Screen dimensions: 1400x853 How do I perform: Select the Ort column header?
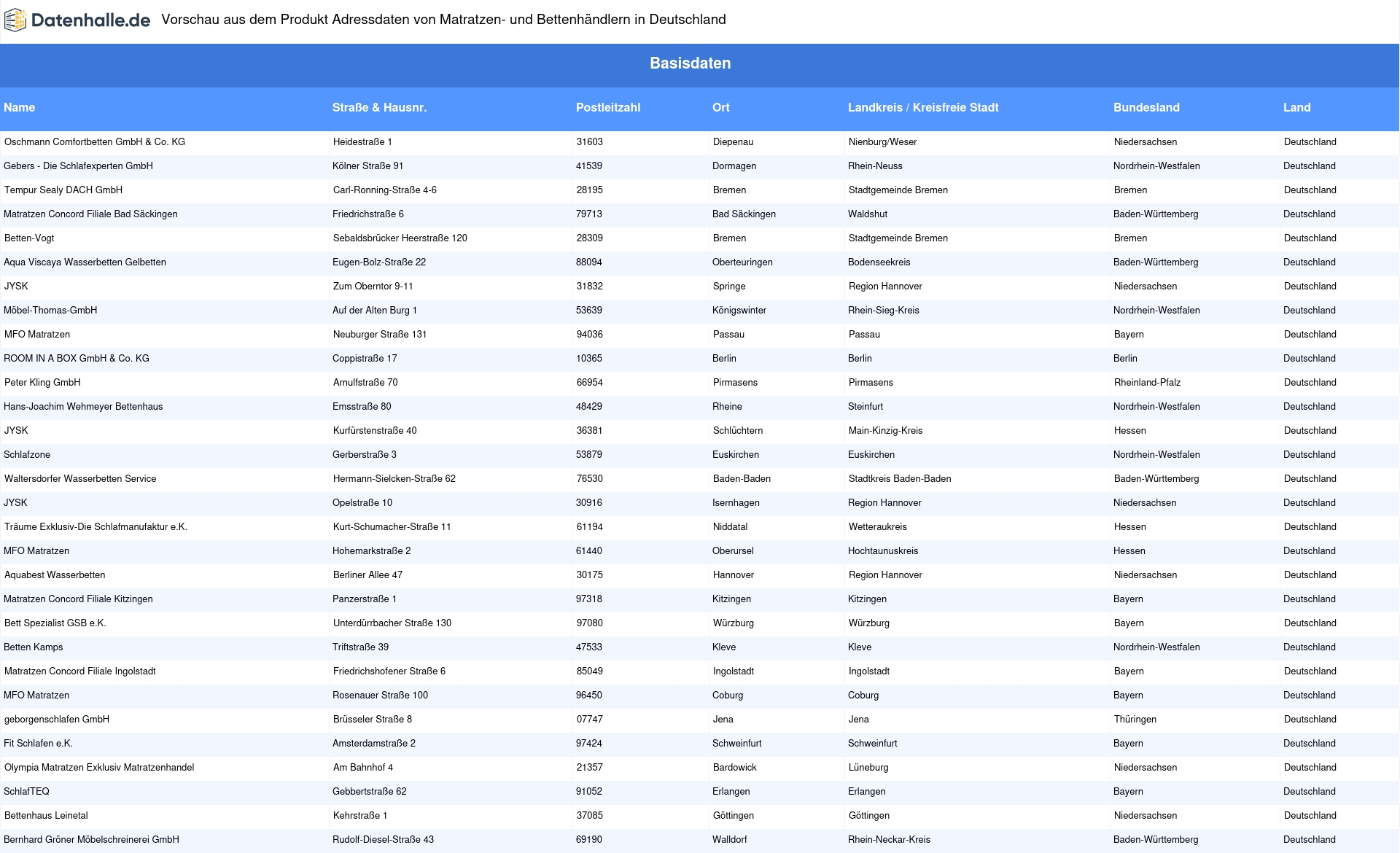pyautogui.click(x=721, y=108)
